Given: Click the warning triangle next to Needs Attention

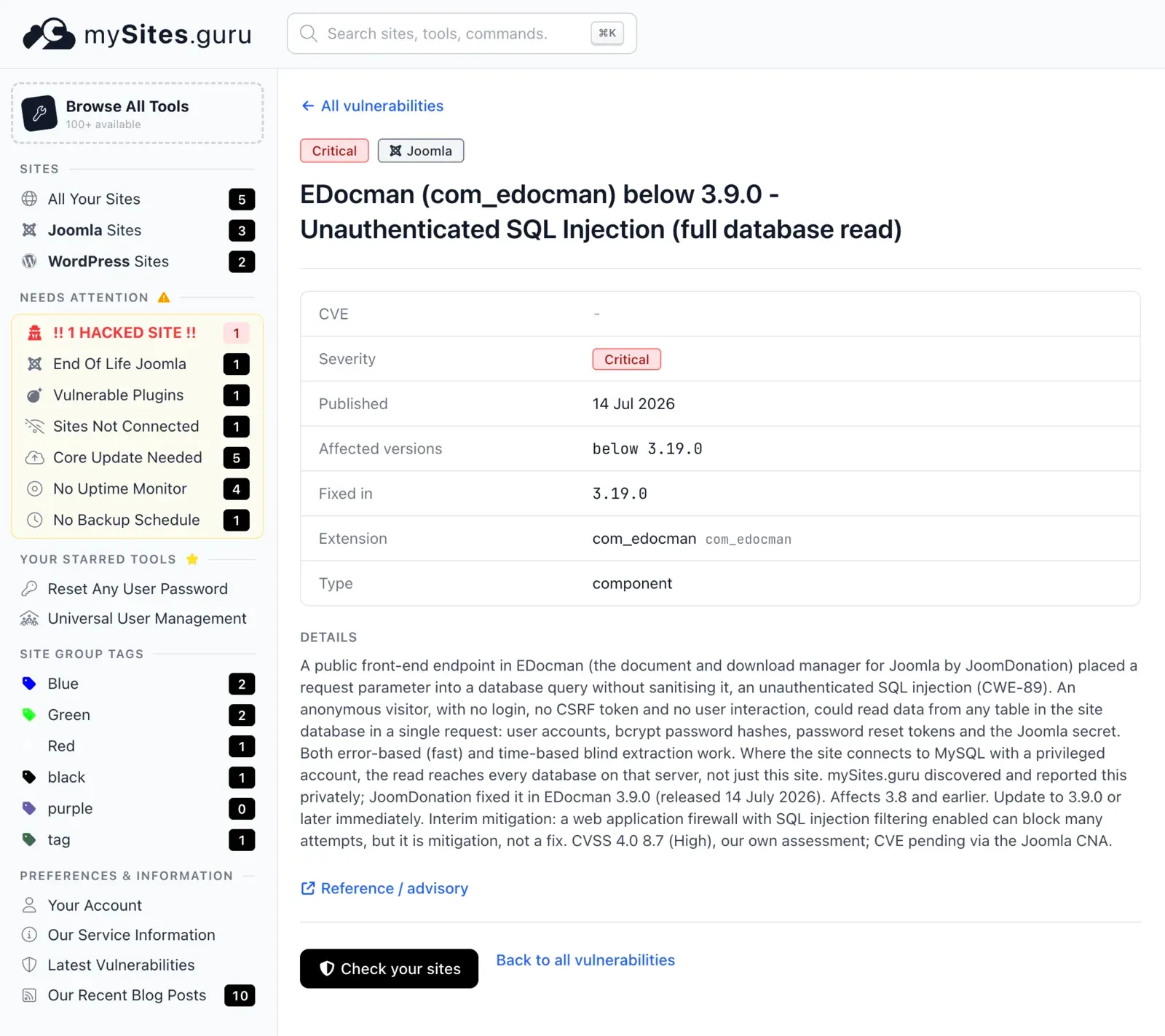Looking at the screenshot, I should point(164,297).
